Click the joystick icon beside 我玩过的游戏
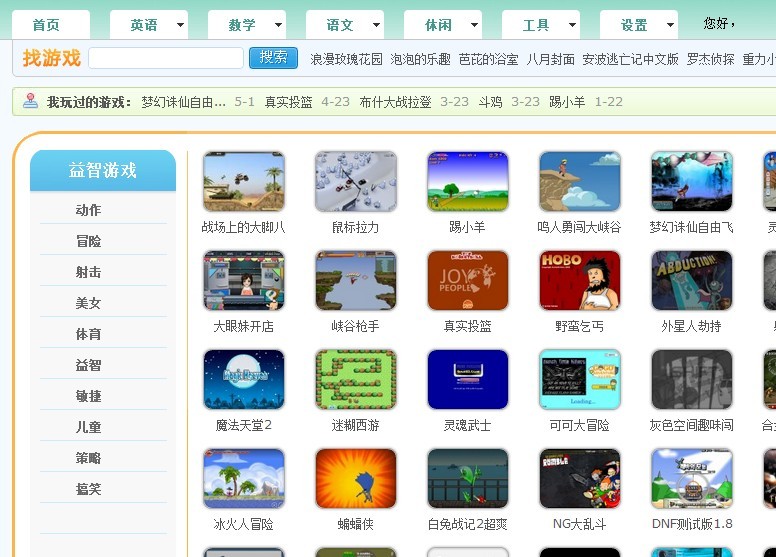 click(x=30, y=101)
